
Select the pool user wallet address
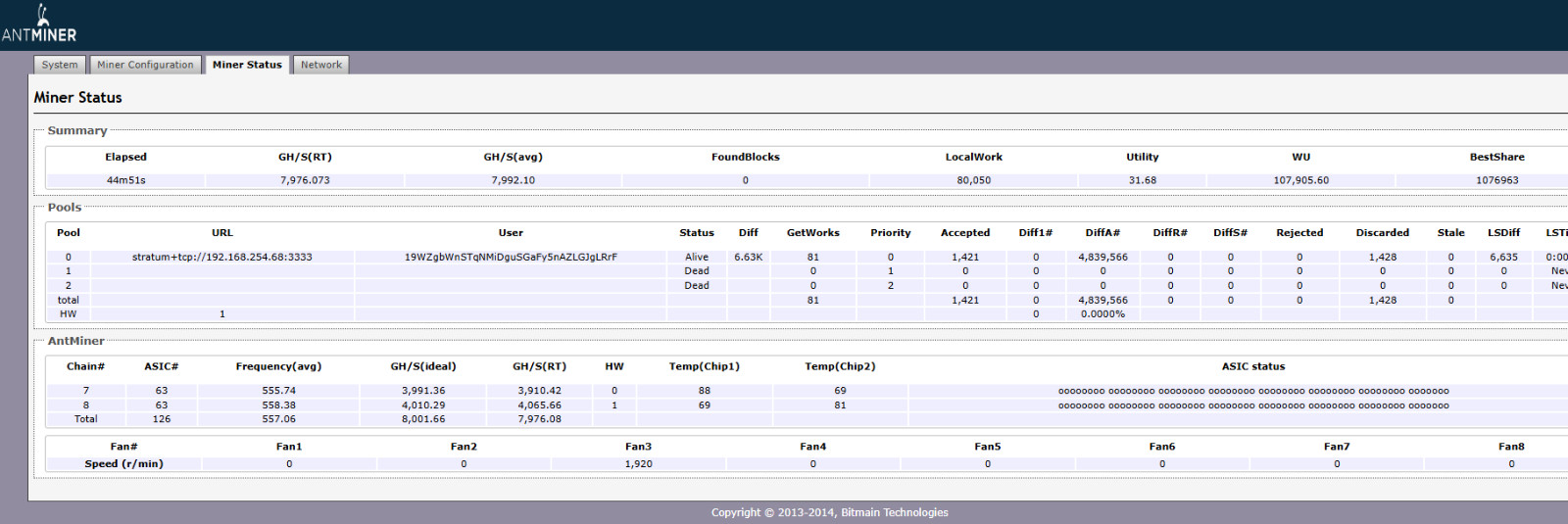tap(511, 258)
